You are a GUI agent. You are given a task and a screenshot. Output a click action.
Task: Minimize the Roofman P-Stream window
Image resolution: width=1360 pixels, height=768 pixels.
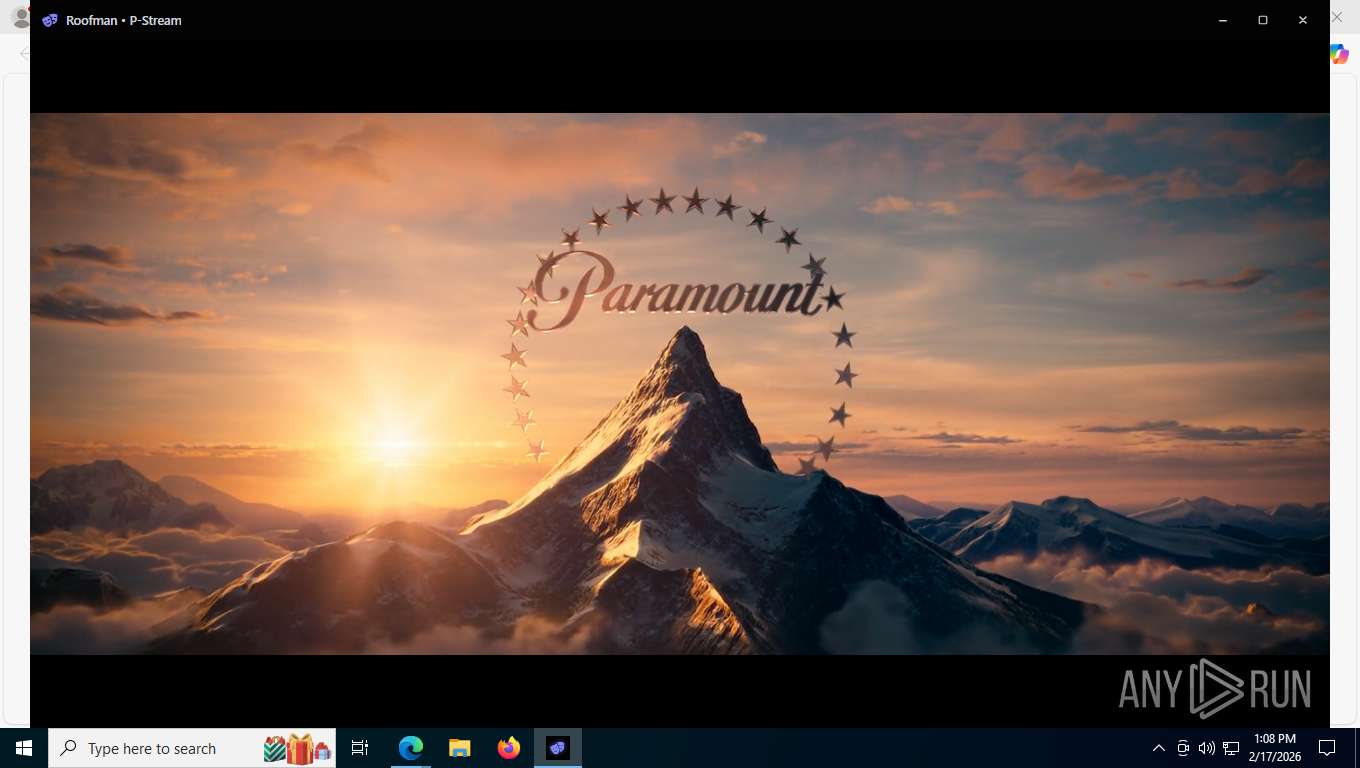(x=1223, y=20)
